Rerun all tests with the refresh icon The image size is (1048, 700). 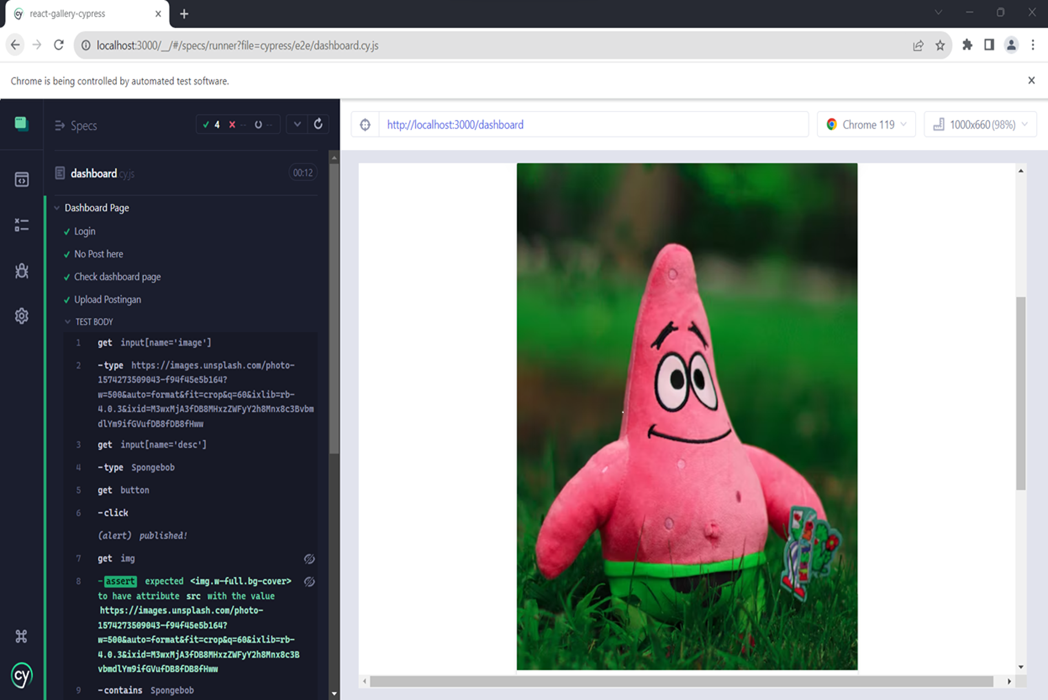[x=318, y=124]
